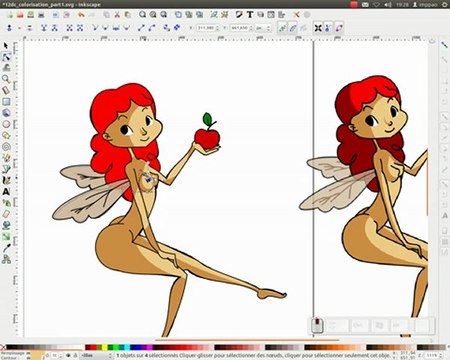Toggle snapping at top of snap bar
The width and height of the screenshot is (450, 360).
pyautogui.click(x=444, y=44)
